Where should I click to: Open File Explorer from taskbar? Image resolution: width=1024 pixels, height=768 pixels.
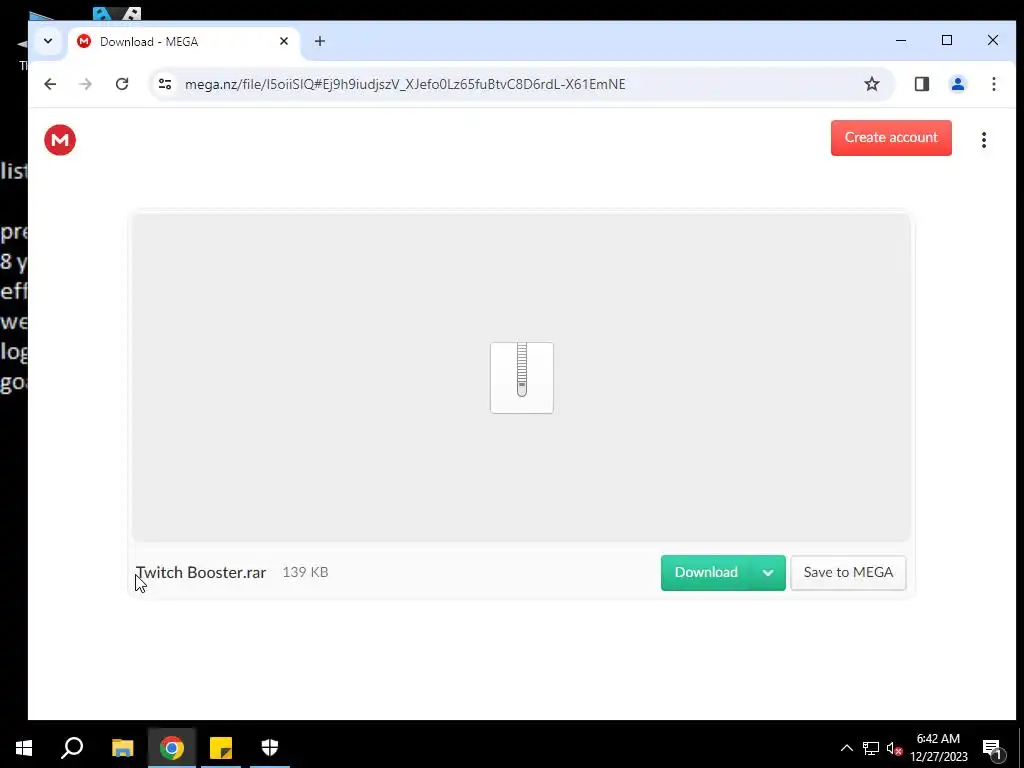point(122,748)
